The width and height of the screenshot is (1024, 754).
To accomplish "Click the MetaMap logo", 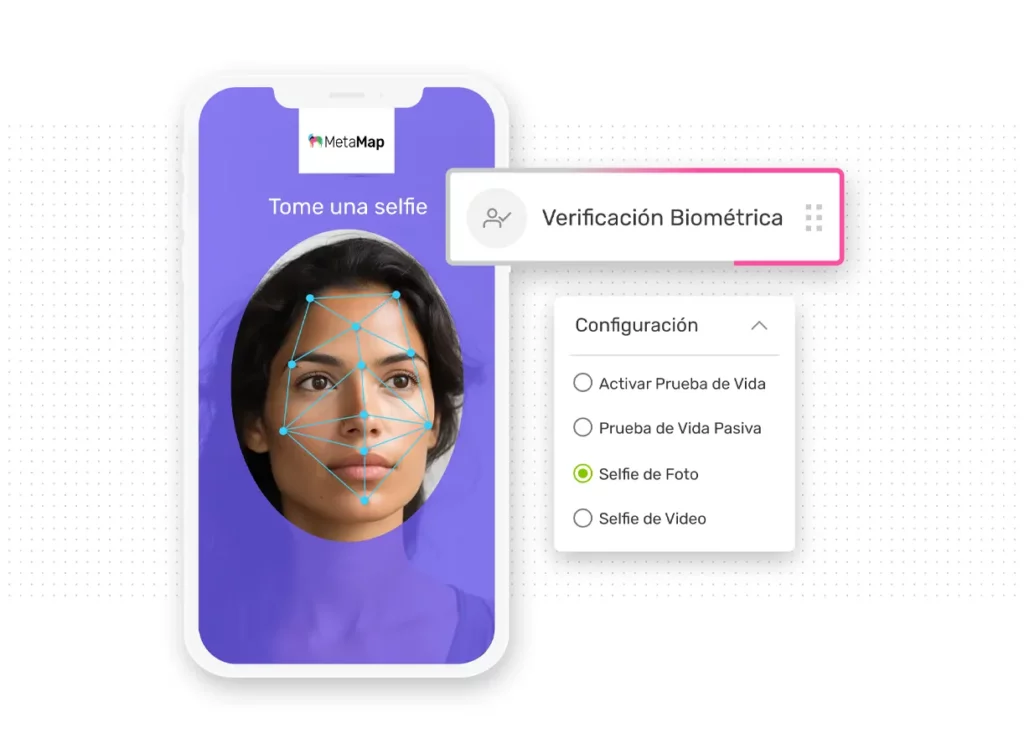I will point(346,142).
